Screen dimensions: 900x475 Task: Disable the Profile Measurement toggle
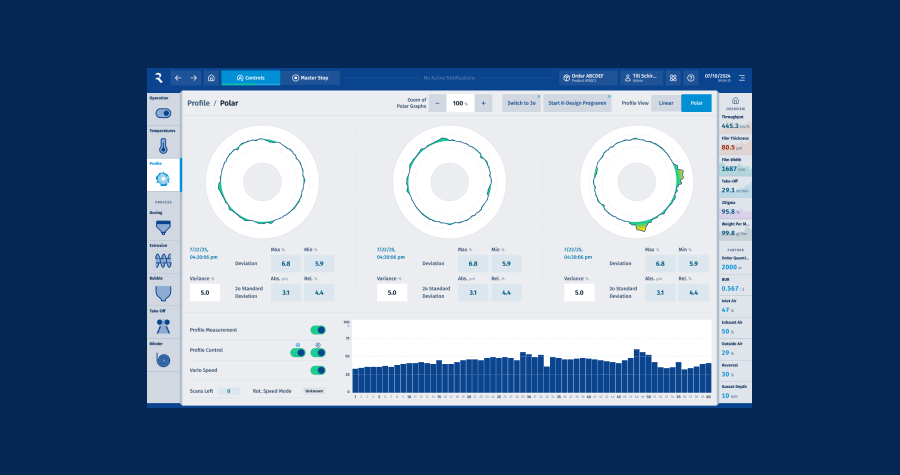point(319,329)
